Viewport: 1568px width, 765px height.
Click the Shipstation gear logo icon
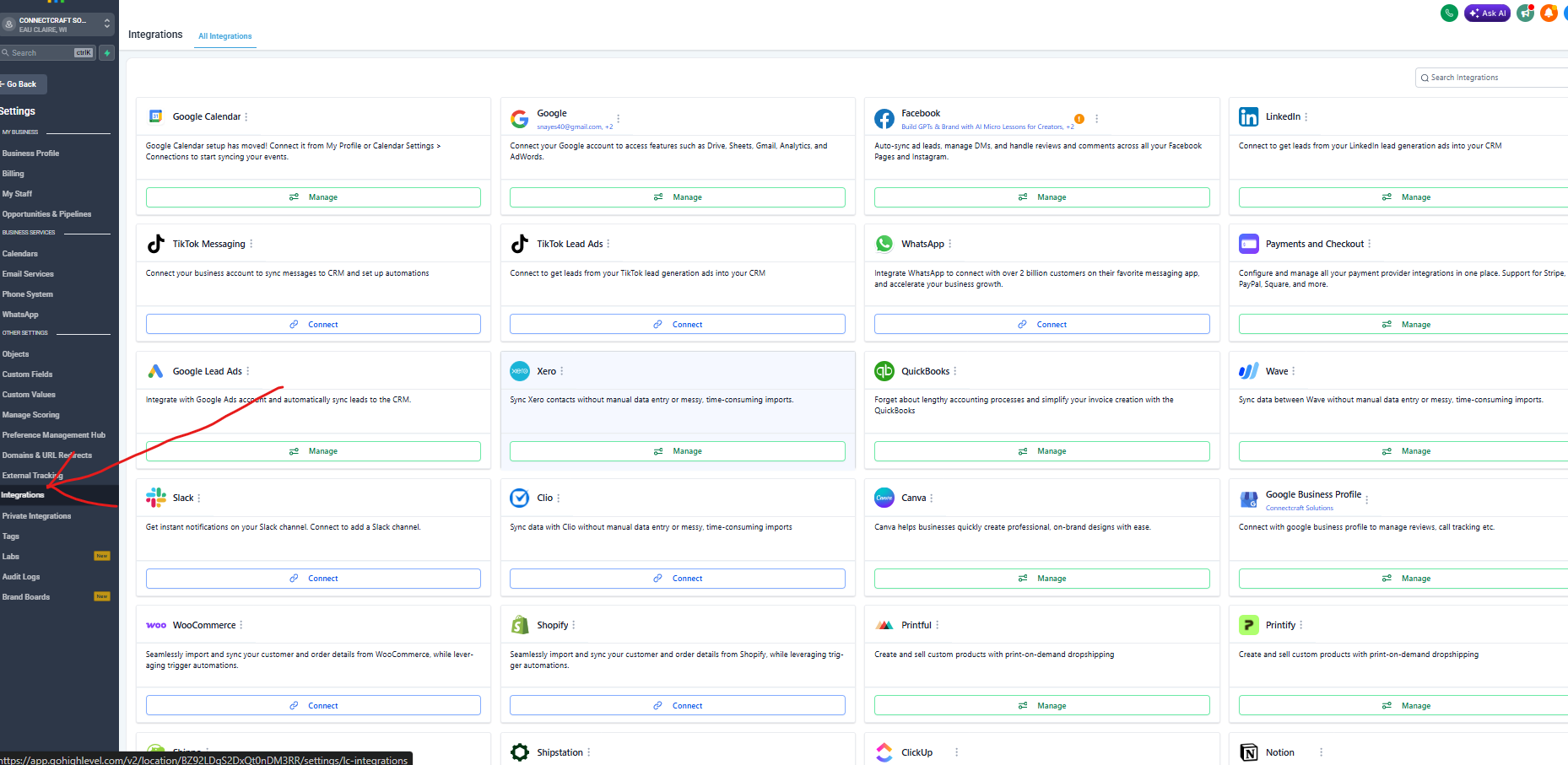point(520,752)
